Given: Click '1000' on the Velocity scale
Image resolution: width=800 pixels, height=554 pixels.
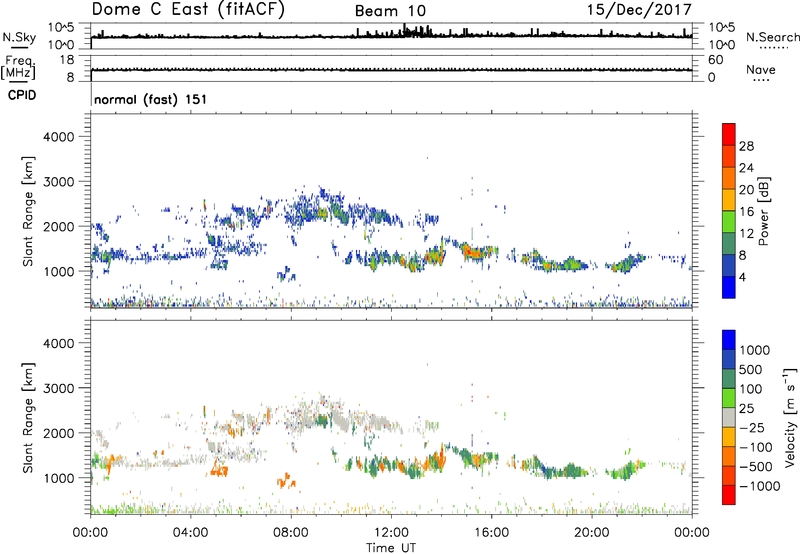Looking at the screenshot, I should point(755,350).
